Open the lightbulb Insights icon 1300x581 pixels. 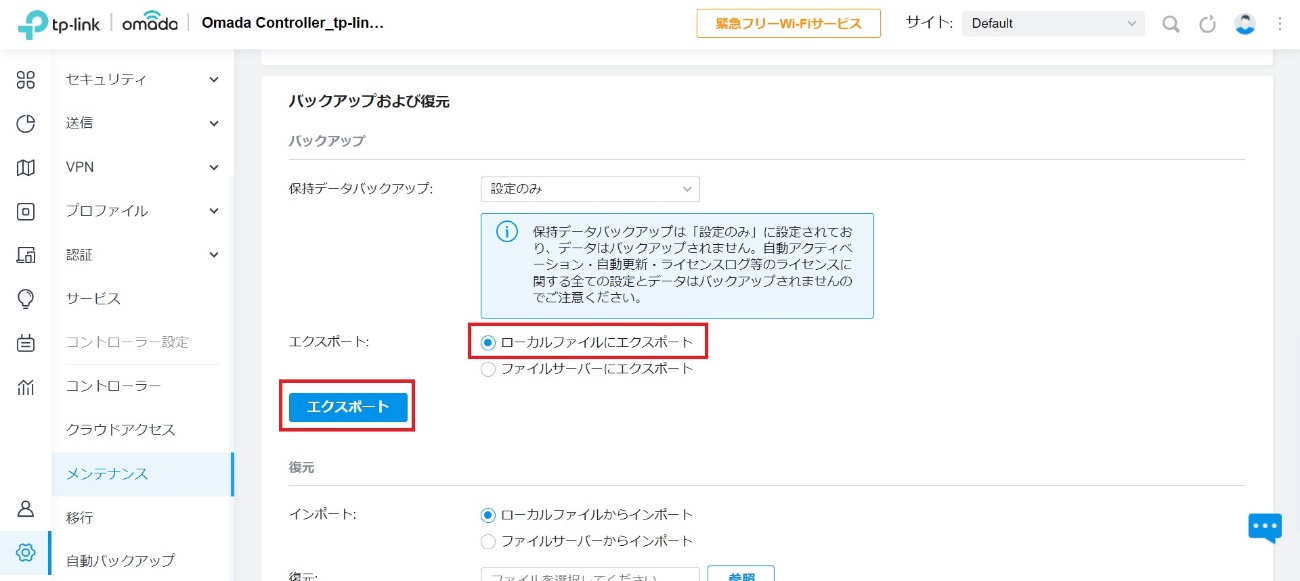click(x=26, y=299)
